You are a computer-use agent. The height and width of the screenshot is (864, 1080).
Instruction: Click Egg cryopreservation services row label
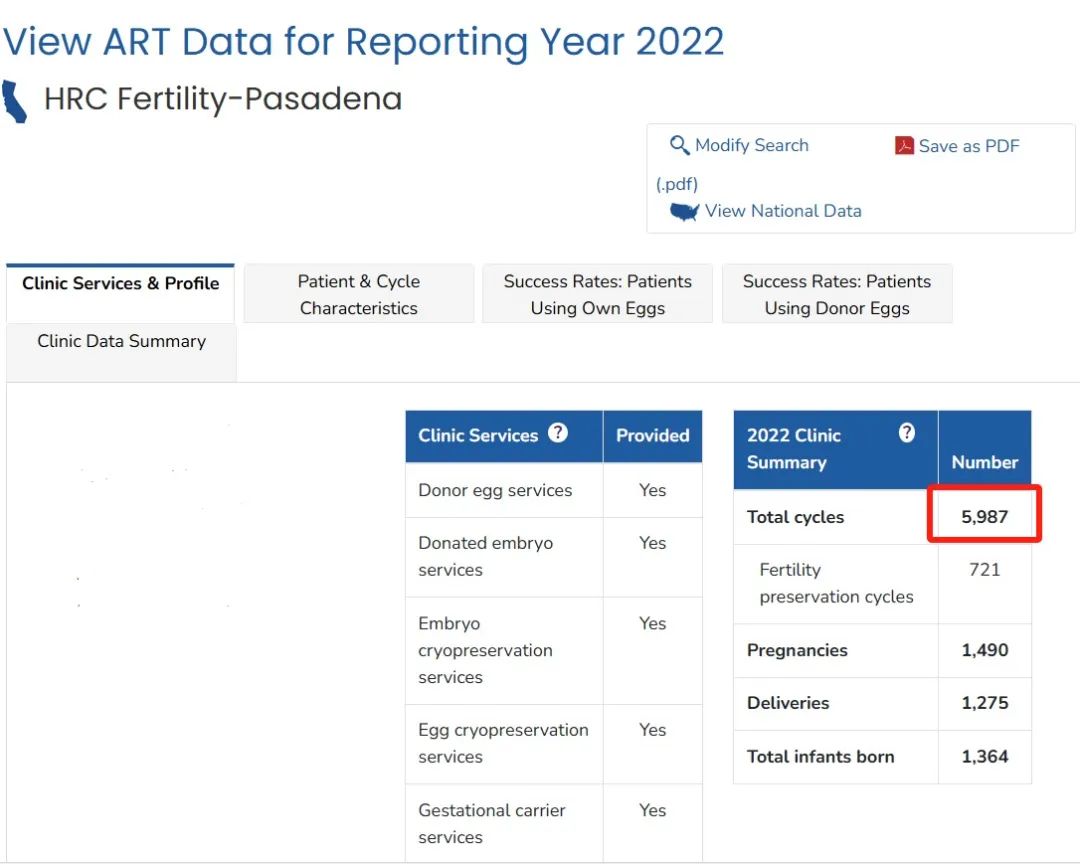coord(503,743)
